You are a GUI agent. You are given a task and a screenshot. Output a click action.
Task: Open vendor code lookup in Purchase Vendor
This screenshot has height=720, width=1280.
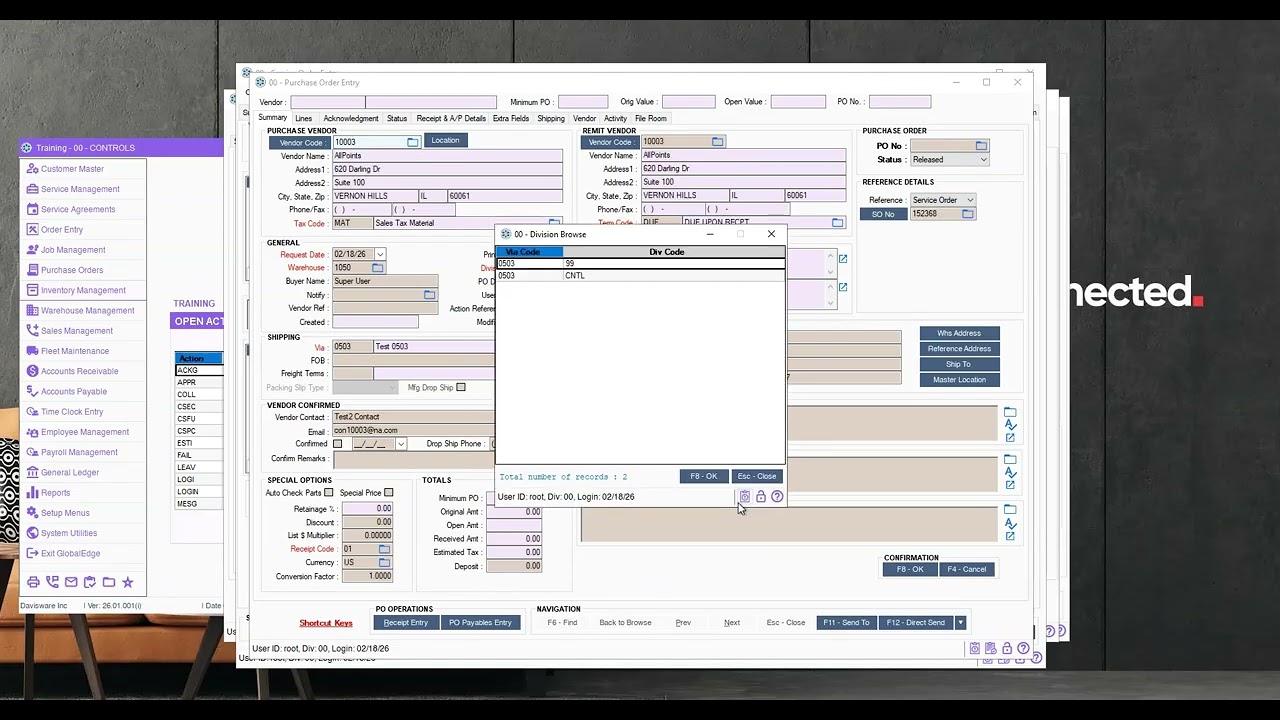tap(412, 142)
